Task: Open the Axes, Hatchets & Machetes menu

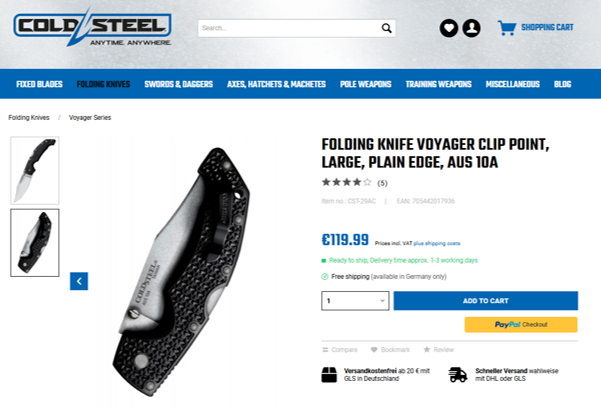Action: tap(276, 84)
